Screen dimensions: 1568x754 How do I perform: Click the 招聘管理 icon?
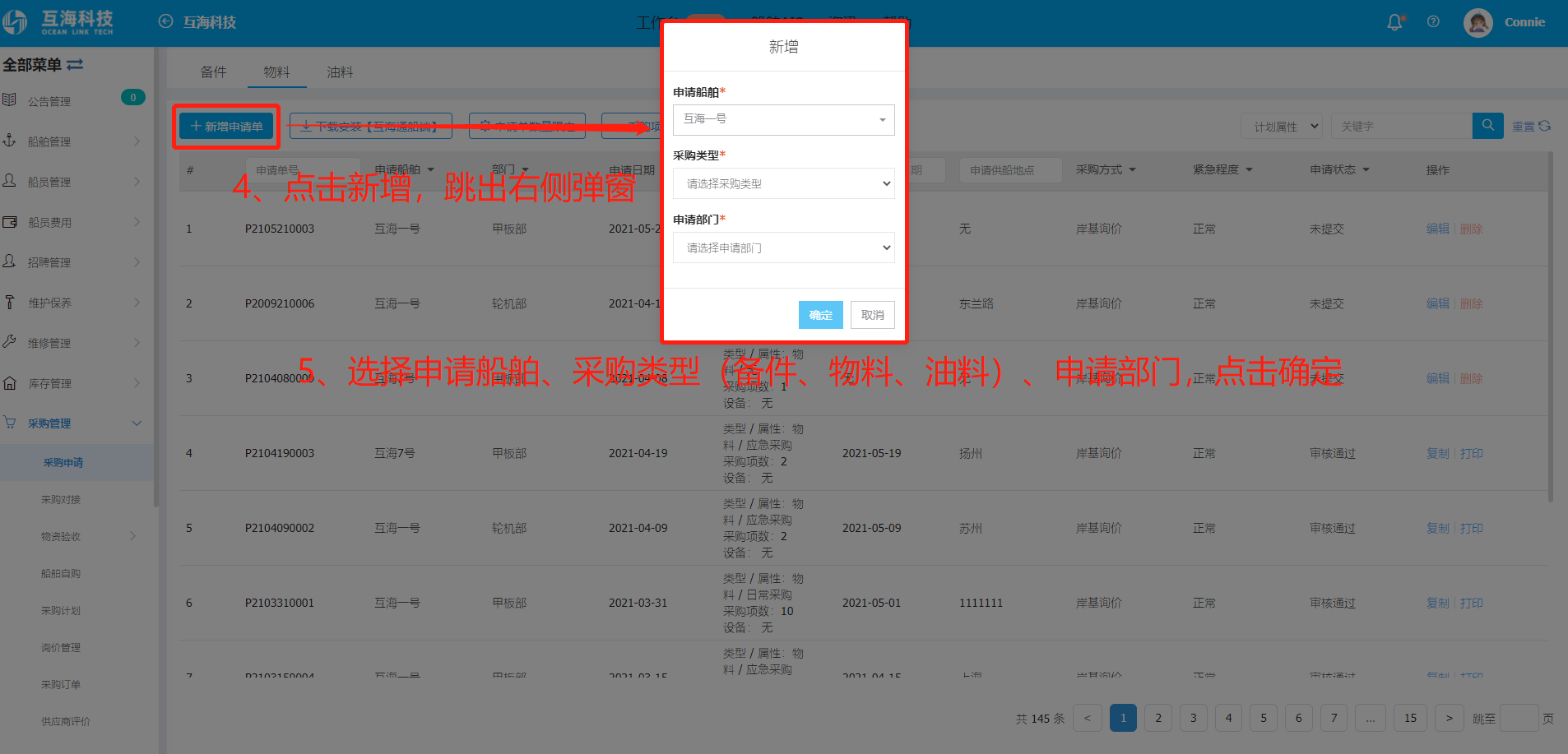coord(10,261)
